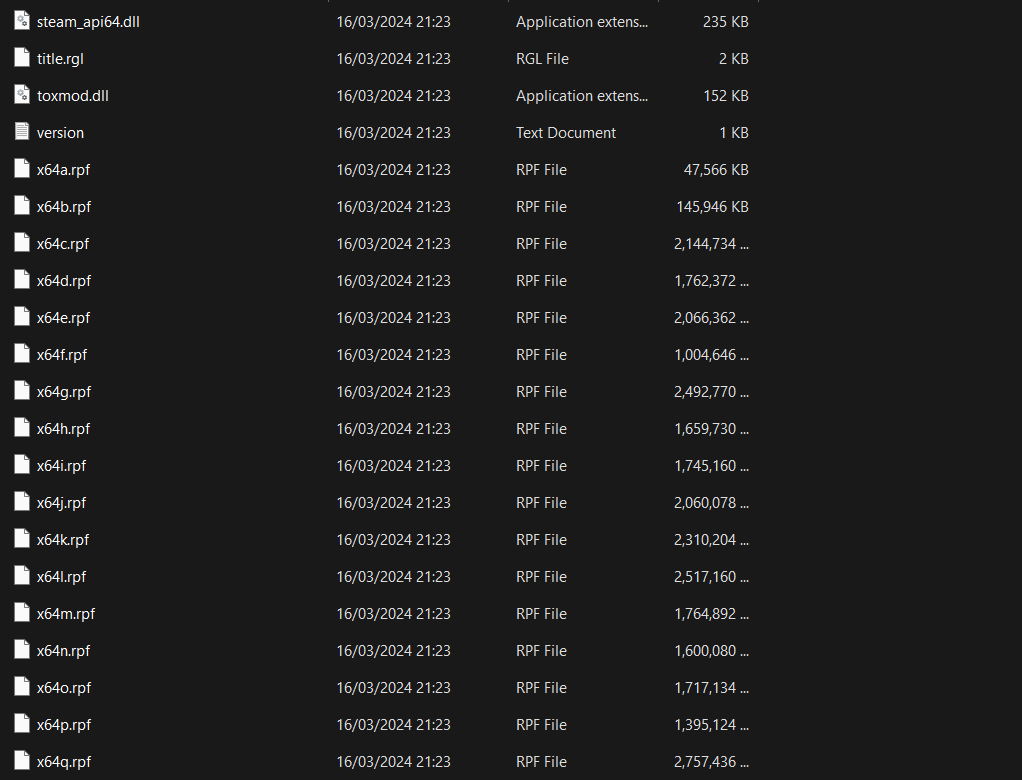The image size is (1022, 780).
Task: Click the 2,517,160 size of x64l.rpf
Action: (711, 577)
